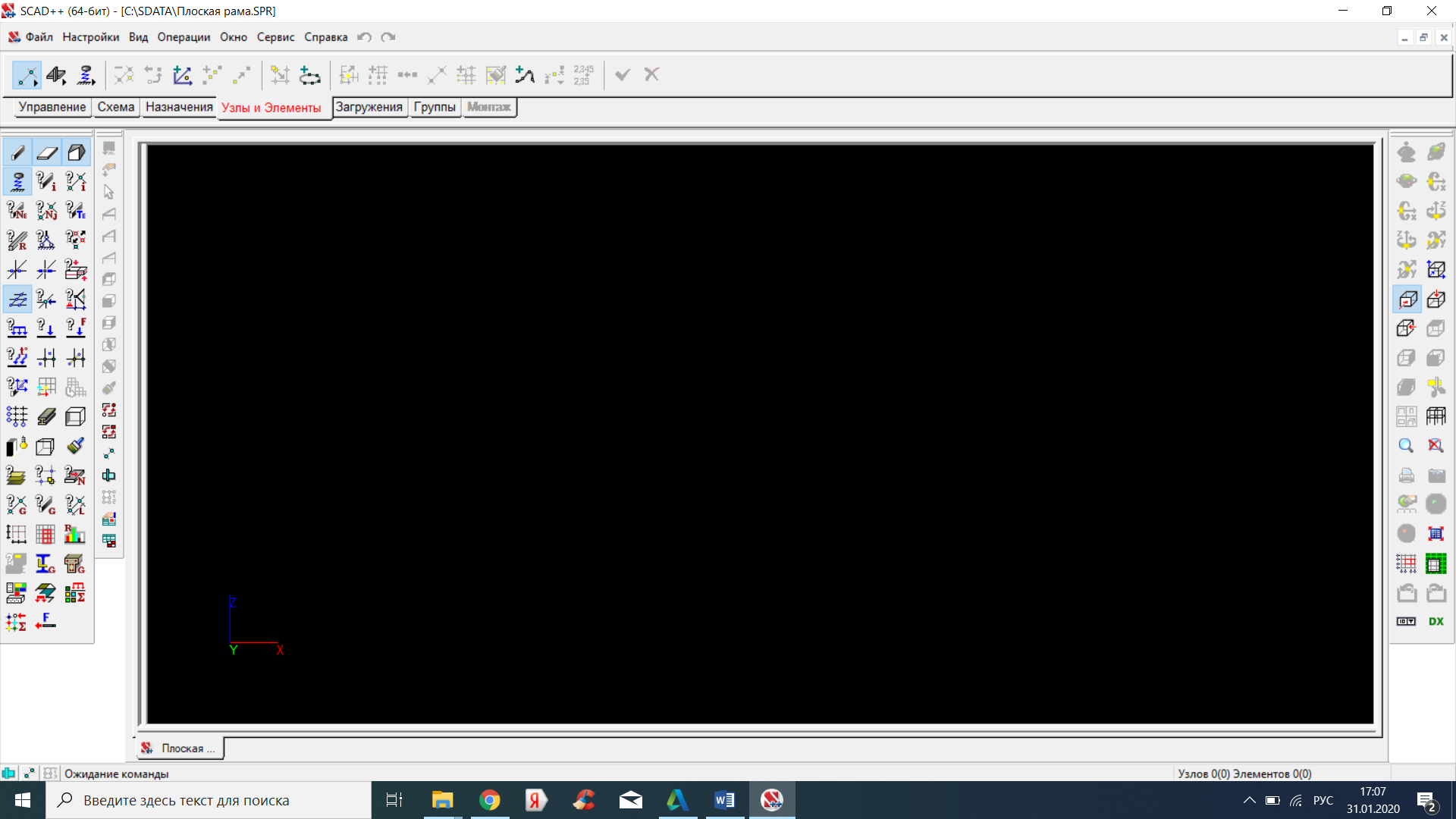1456x819 pixels.
Task: Toggle supports spring display filter
Action: (x=17, y=182)
